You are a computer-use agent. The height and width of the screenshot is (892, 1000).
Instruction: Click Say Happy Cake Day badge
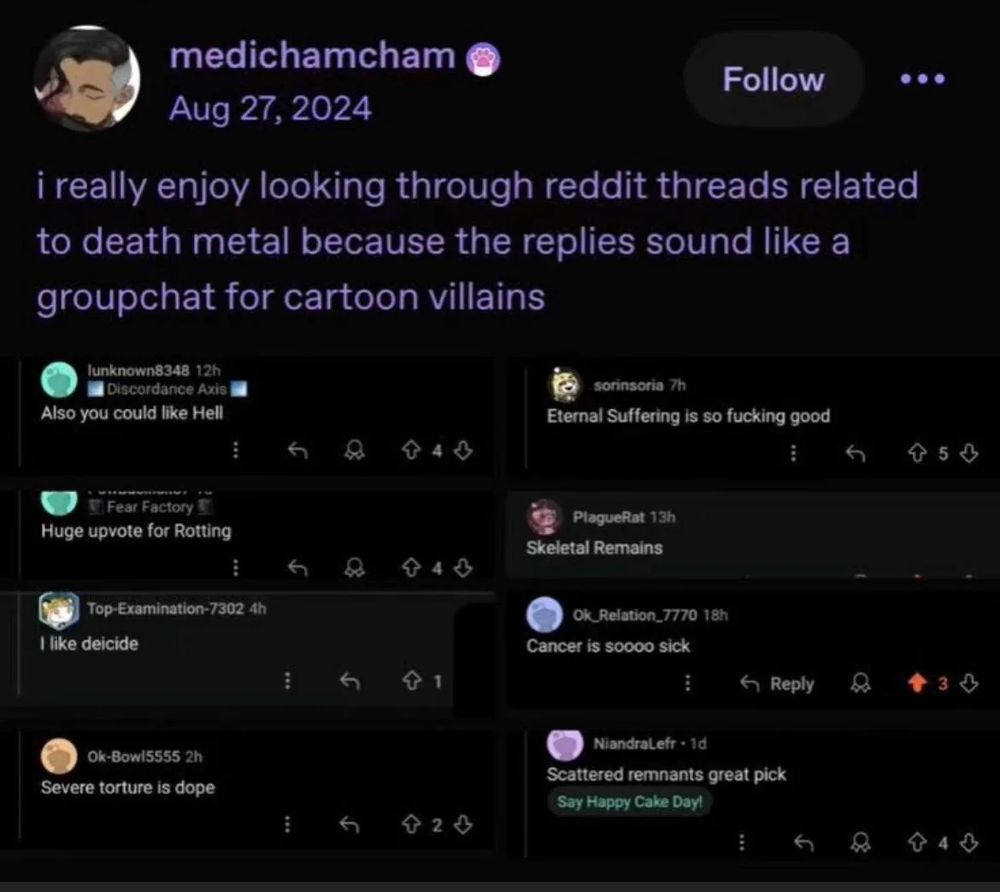[x=629, y=802]
